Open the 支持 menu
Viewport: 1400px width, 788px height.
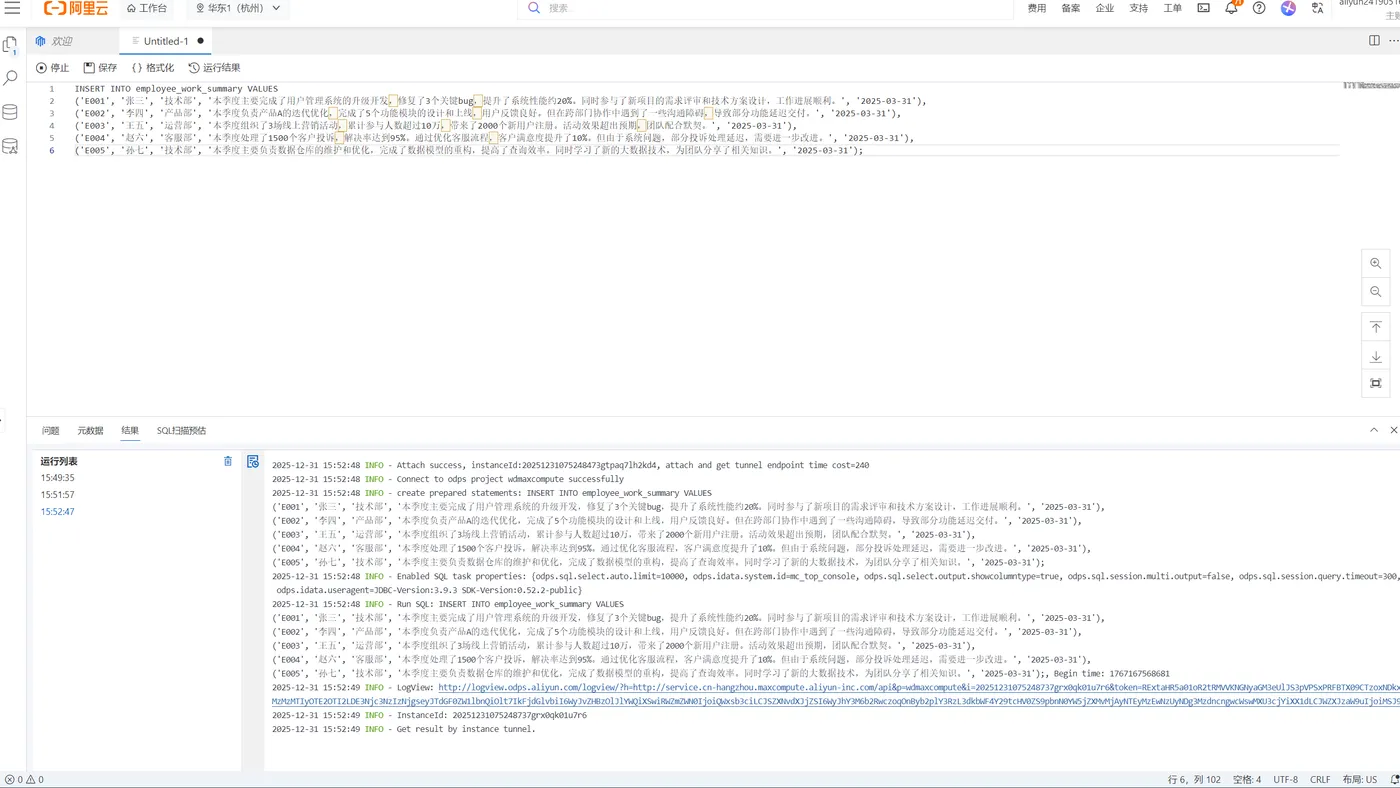pyautogui.click(x=1139, y=8)
